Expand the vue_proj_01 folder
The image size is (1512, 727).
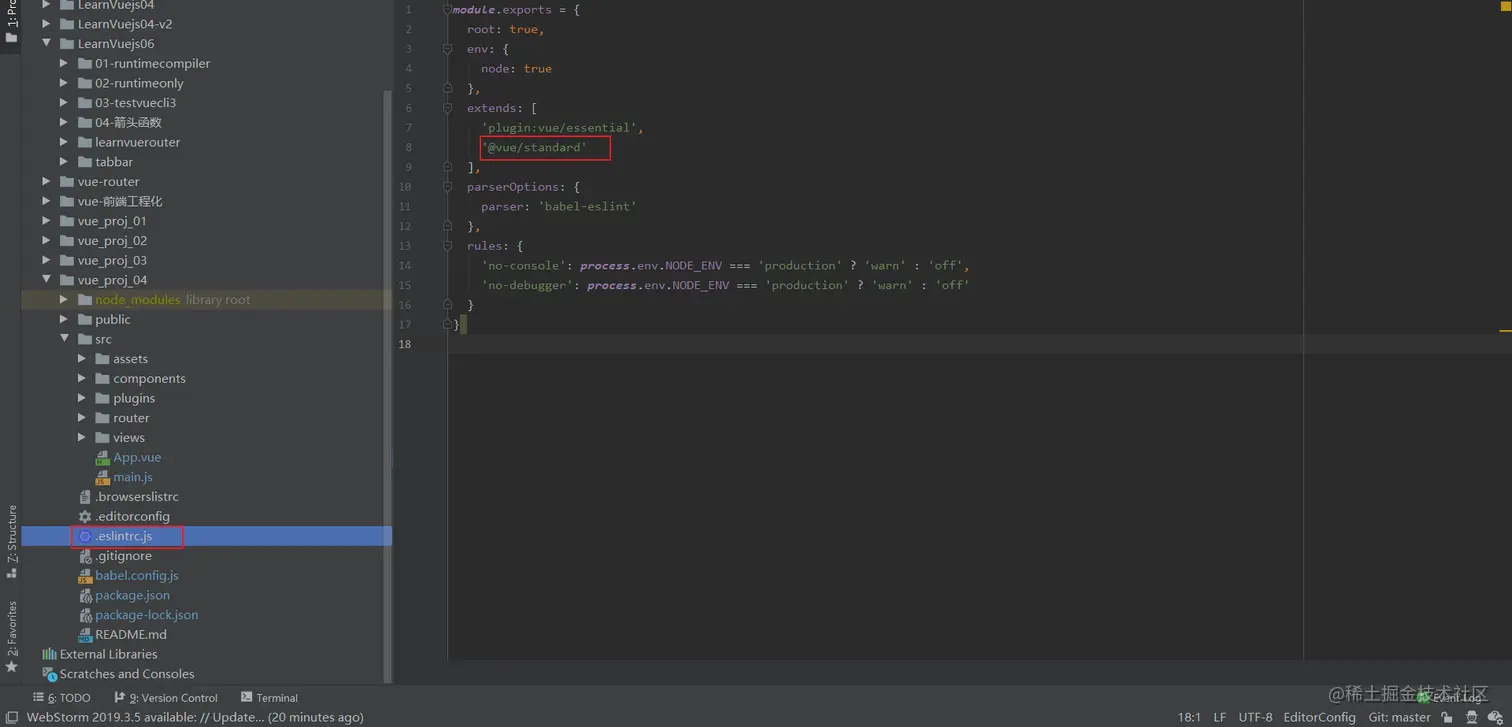point(47,221)
